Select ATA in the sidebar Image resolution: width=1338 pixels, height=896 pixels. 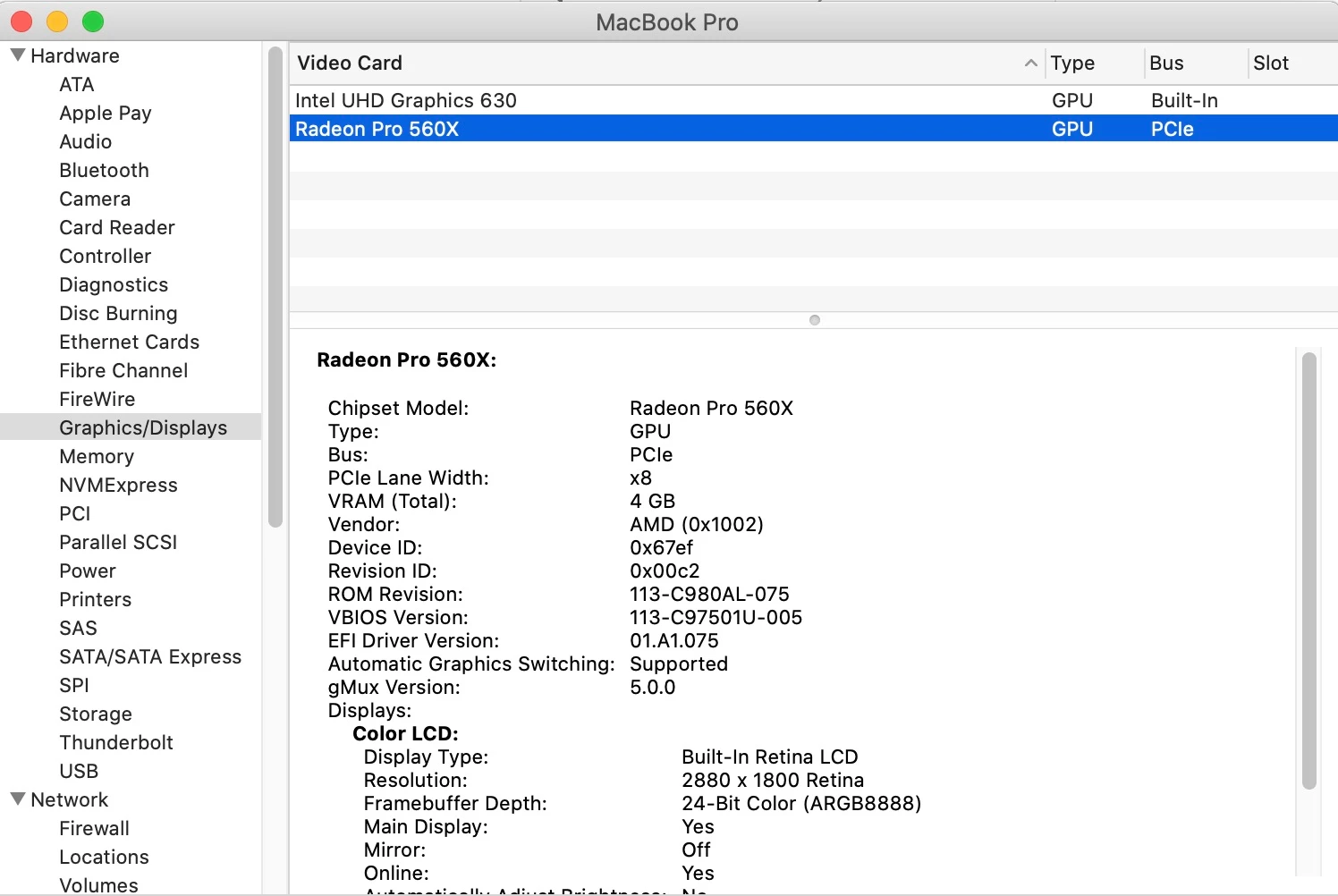(x=77, y=84)
